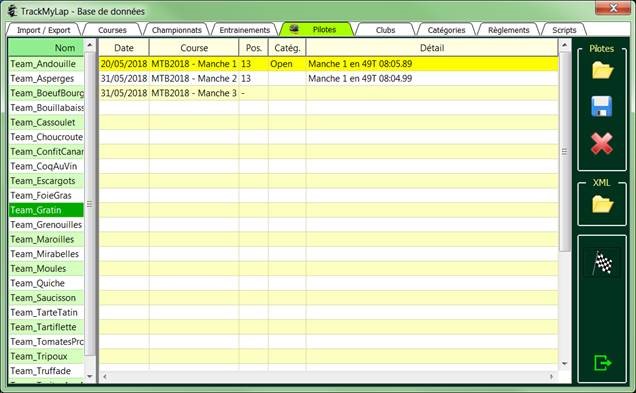Viewport: 636px width, 393px height.
Task: Select Team_FoieGras in the pilot list
Action: click(x=46, y=195)
